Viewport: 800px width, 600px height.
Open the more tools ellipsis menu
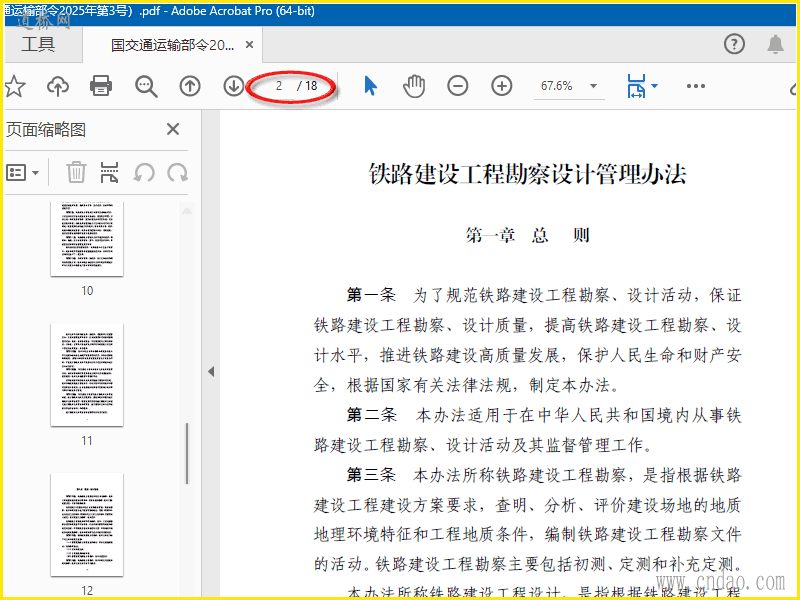(x=695, y=86)
